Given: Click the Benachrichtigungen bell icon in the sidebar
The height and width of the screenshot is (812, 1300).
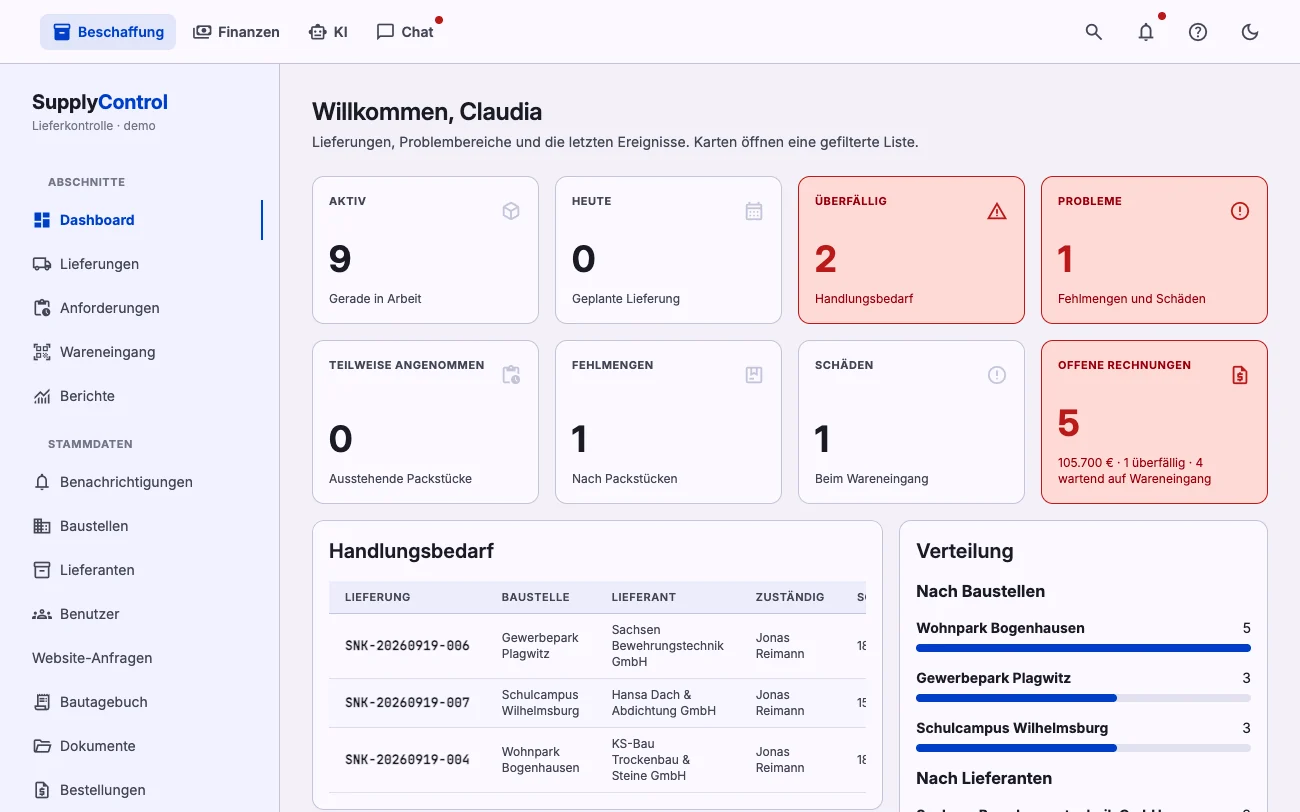Looking at the screenshot, I should 42,482.
